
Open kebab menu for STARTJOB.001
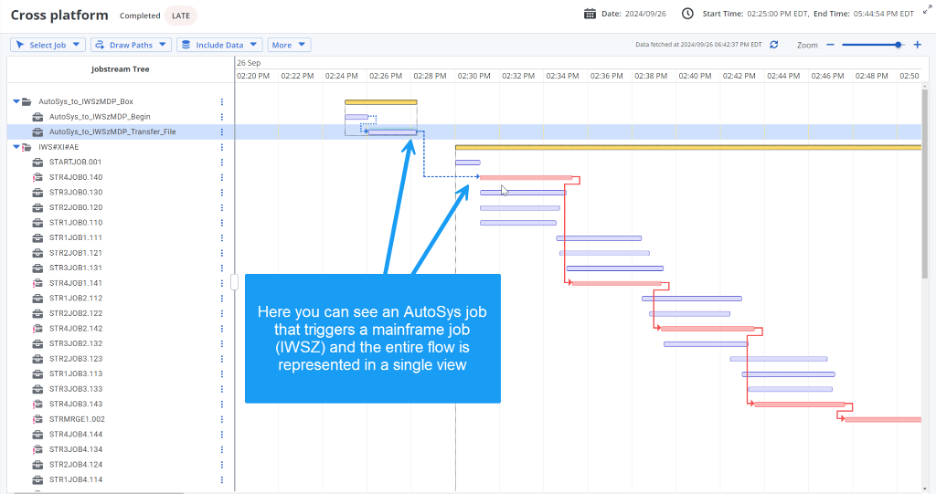221,162
